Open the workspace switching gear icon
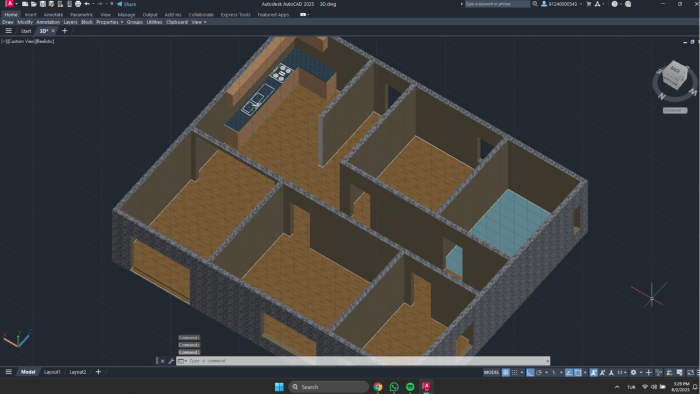The height and width of the screenshot is (394, 700). coord(633,372)
